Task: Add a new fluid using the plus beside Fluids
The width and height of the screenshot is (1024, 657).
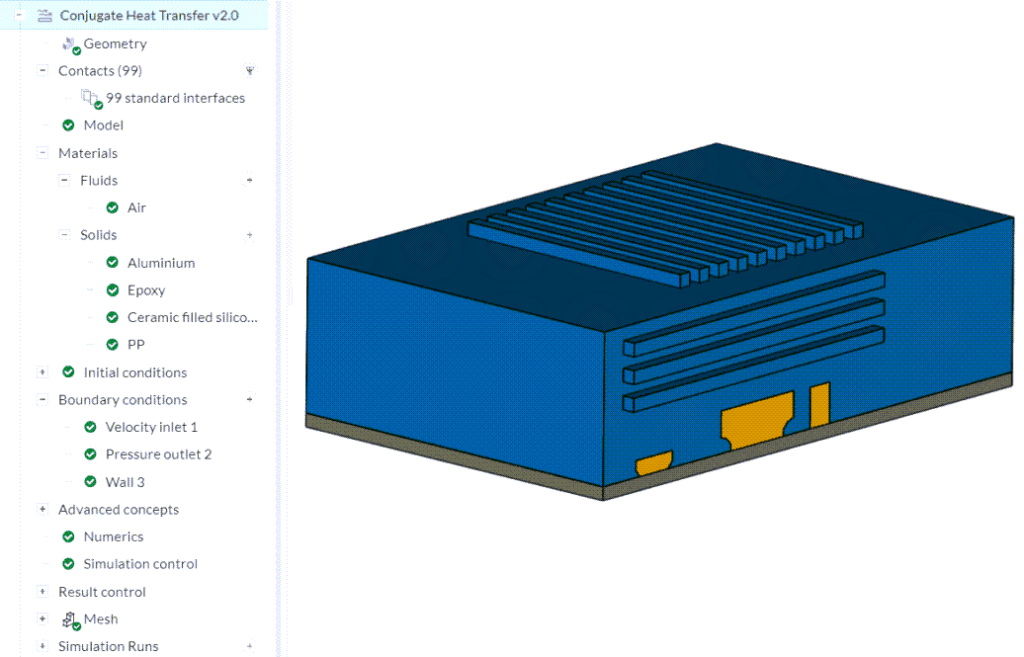Action: pos(250,180)
